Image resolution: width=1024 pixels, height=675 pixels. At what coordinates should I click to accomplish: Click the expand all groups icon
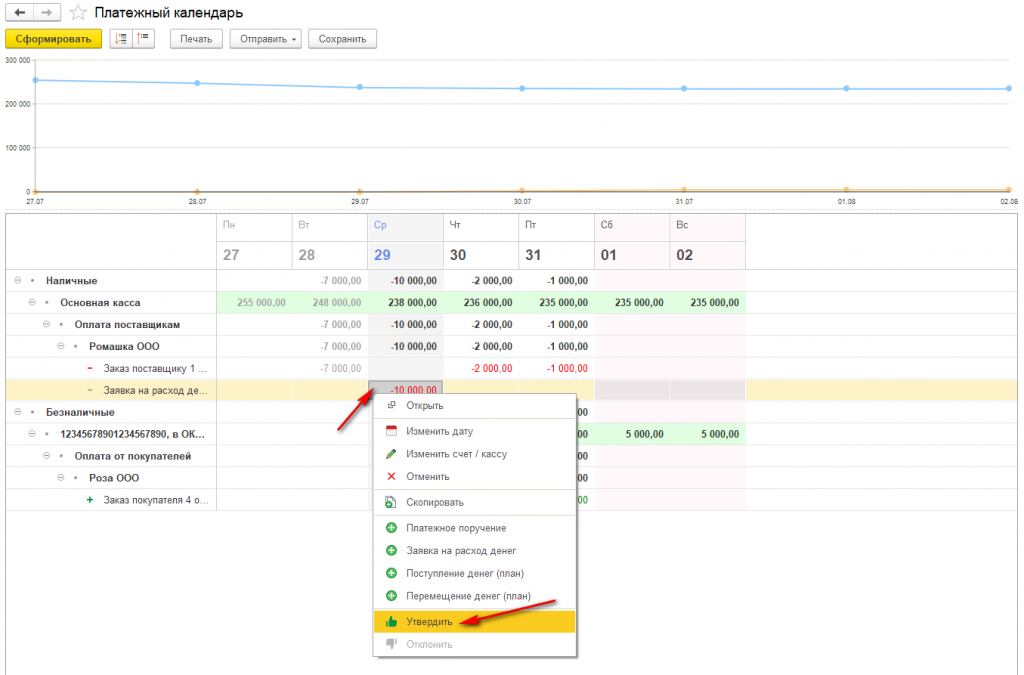coord(121,39)
